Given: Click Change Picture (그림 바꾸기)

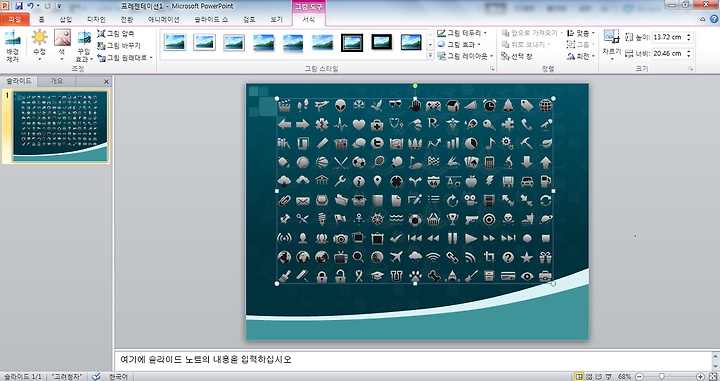Looking at the screenshot, I should 119,45.
